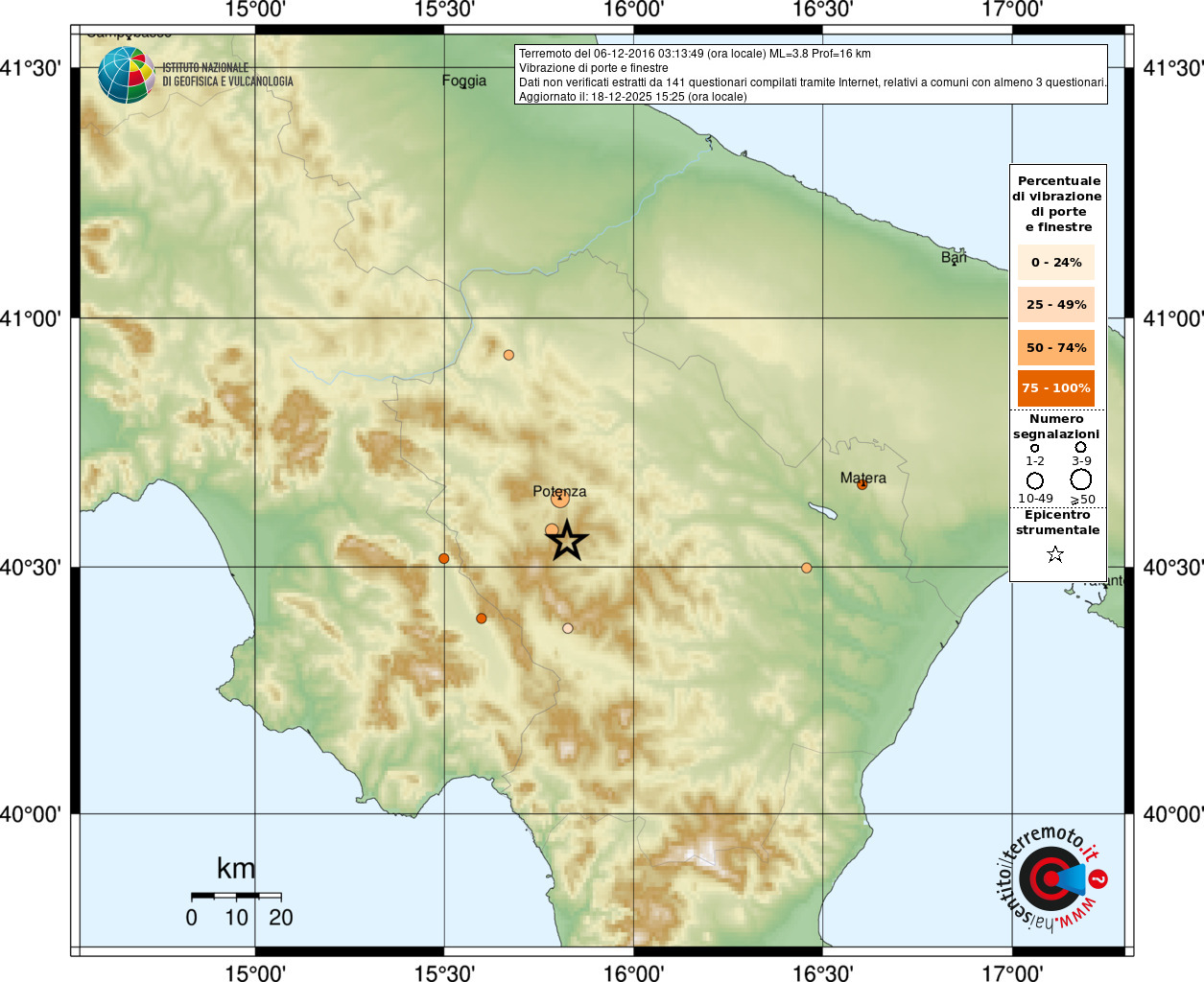Click the 'Numero segnalazioni' legend heading
Viewport: 1204px width, 982px height.
[x=1056, y=427]
